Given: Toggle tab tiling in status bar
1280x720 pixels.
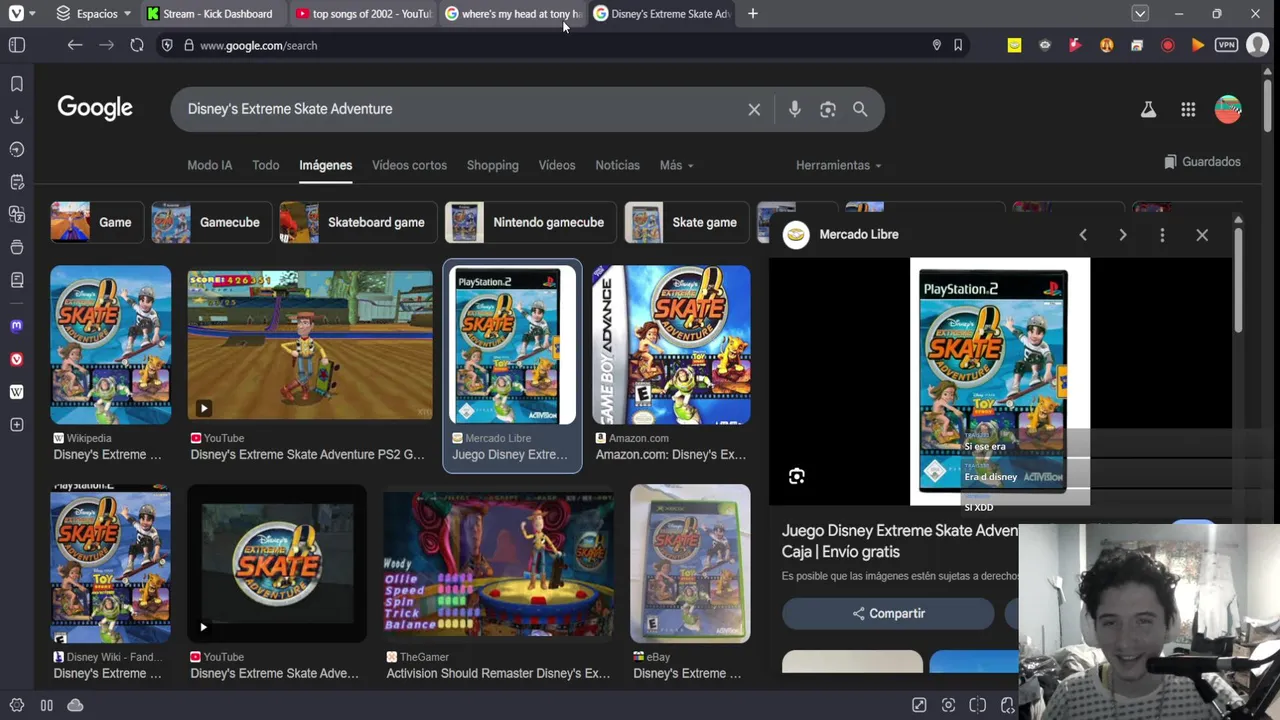Looking at the screenshot, I should [978, 705].
